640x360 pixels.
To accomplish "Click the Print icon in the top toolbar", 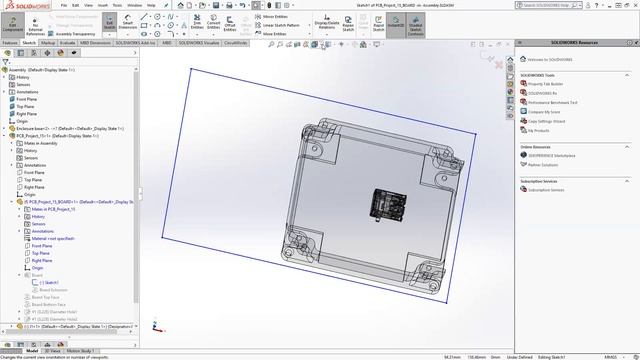I will pyautogui.click(x=229, y=5).
